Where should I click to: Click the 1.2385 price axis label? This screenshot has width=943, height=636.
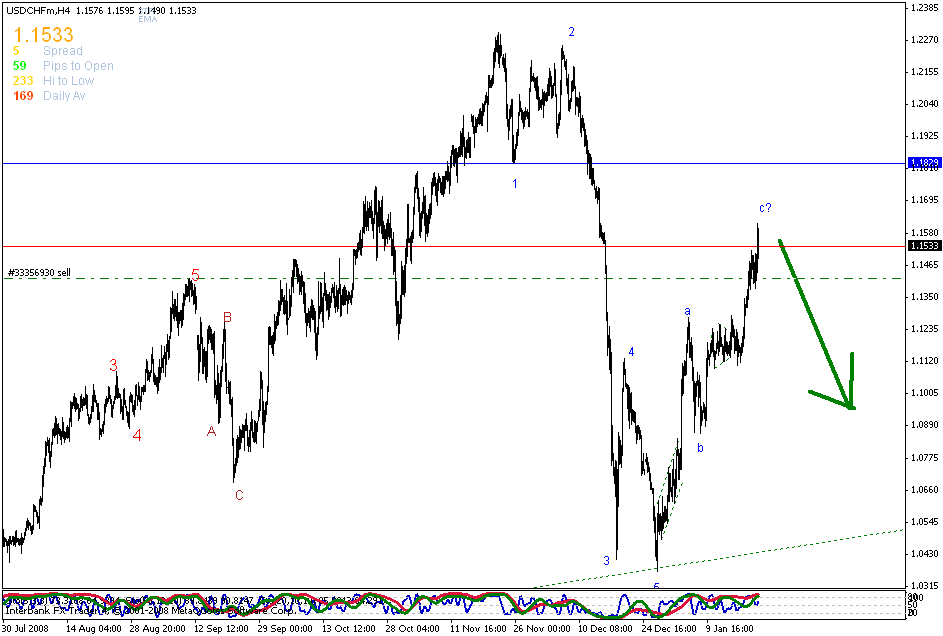(925, 8)
